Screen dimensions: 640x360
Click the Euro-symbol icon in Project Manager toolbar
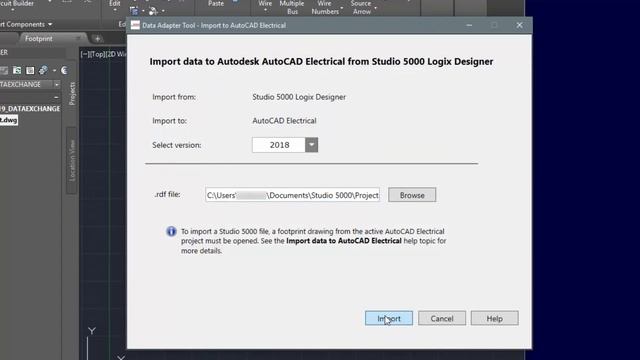click(64, 71)
